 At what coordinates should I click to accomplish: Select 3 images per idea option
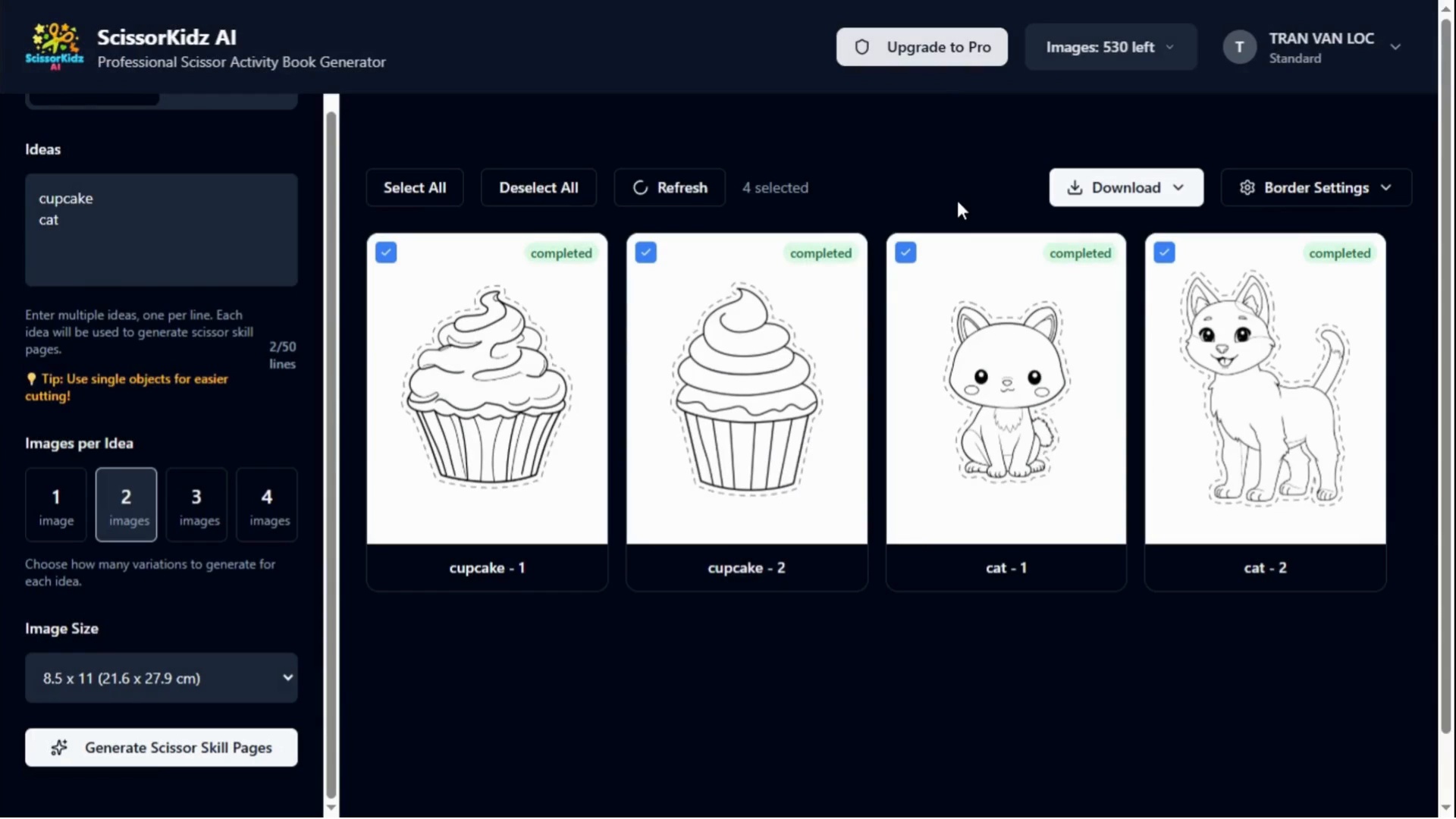[x=196, y=505]
